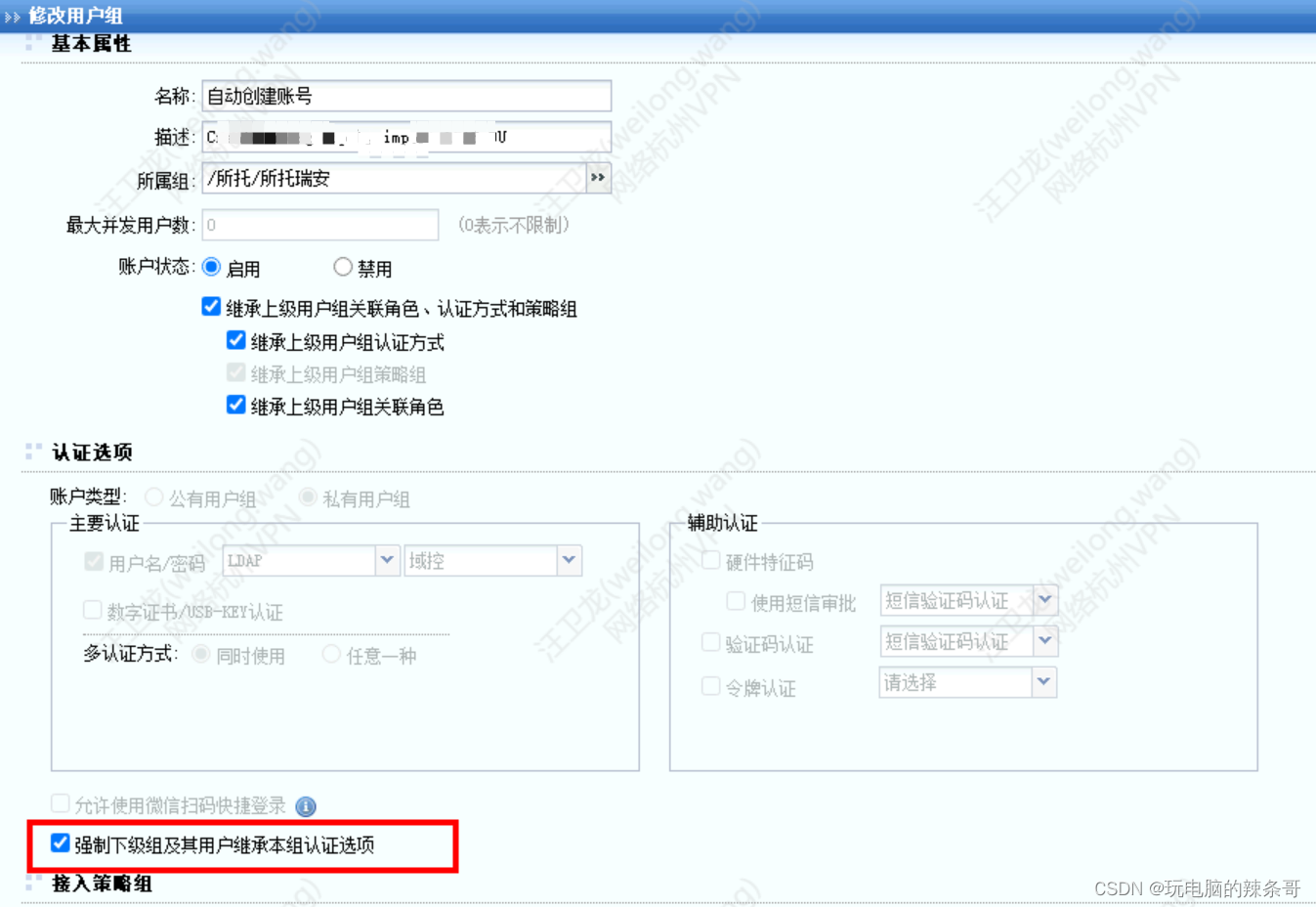Click the 认证选项 section heading
Image resolution: width=1316 pixels, height=907 pixels.
tap(92, 453)
